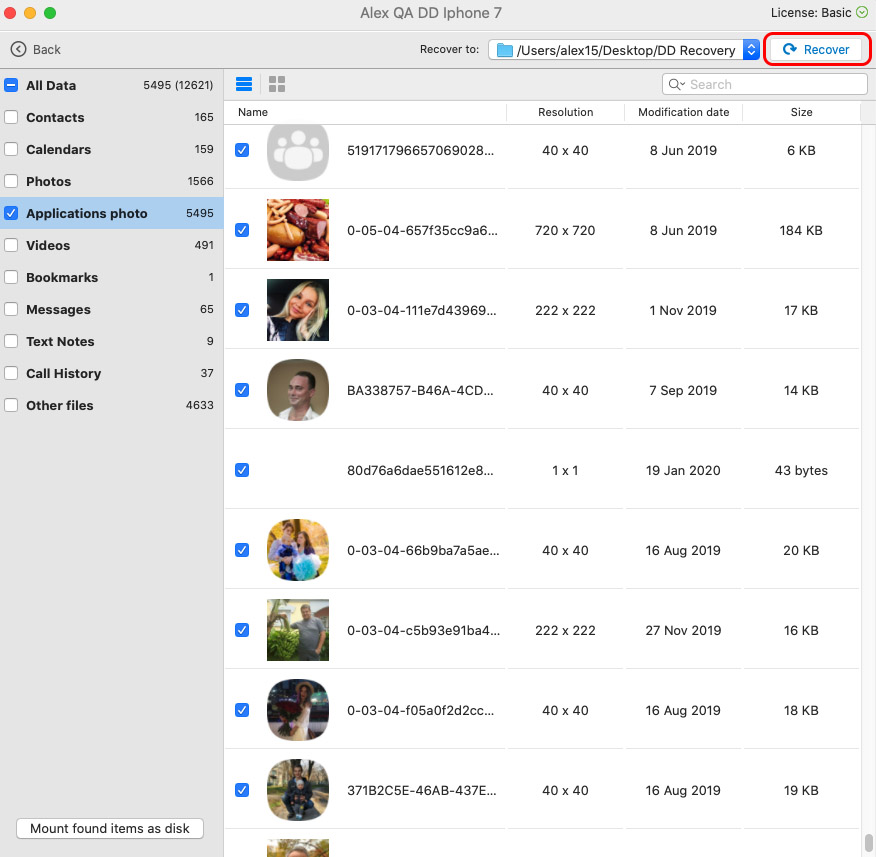Viewport: 876px width, 857px height.
Task: Open 371B2C5E-46AB-437E thumbnail
Action: [298, 790]
